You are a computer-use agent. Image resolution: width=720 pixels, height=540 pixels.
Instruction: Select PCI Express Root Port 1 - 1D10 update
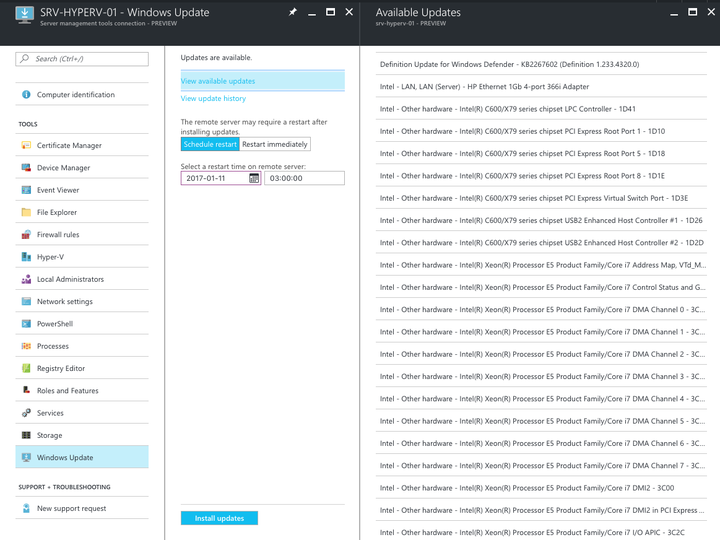tap(541, 131)
